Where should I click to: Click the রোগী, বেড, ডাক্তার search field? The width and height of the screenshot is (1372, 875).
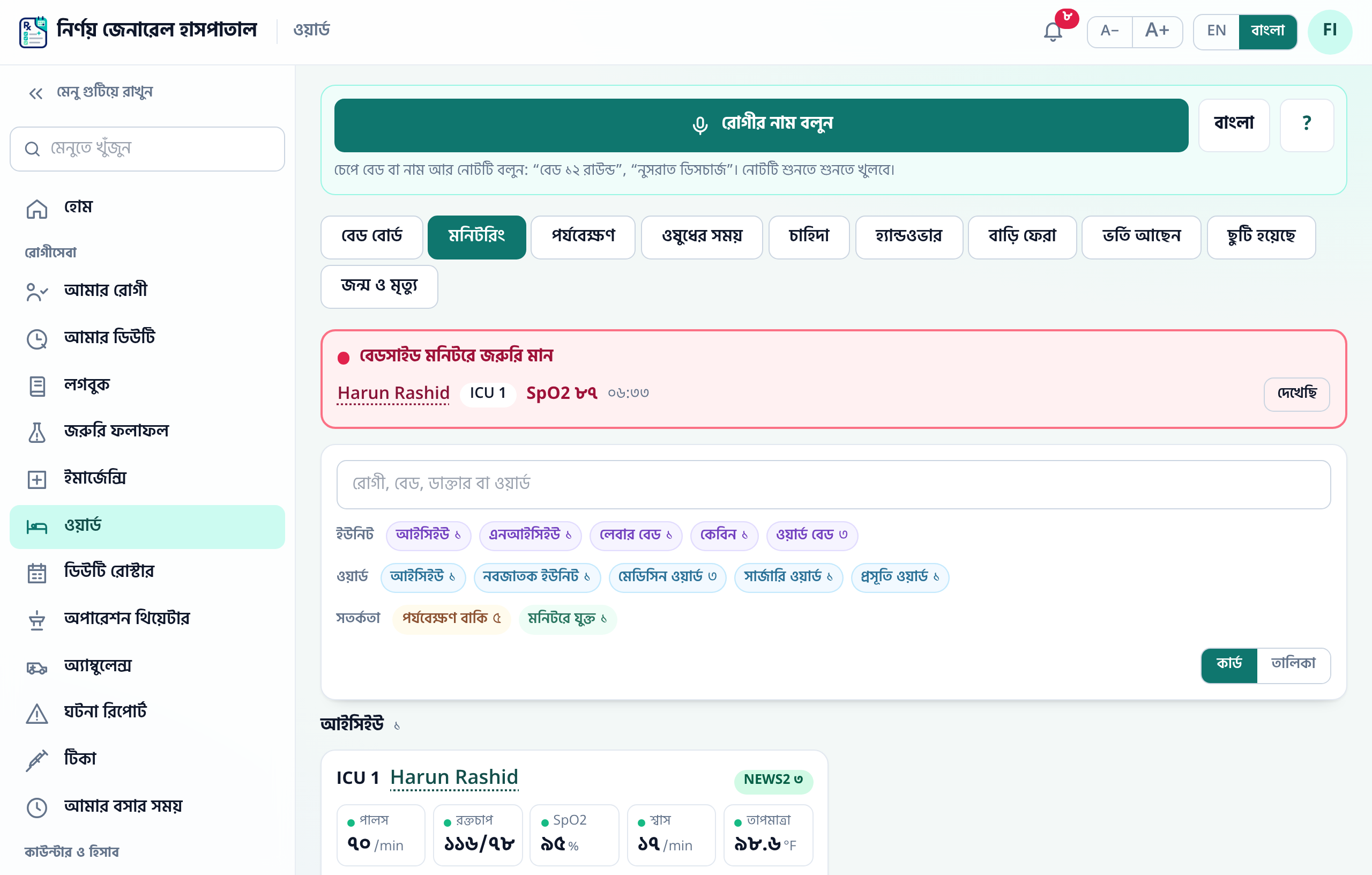(x=833, y=484)
